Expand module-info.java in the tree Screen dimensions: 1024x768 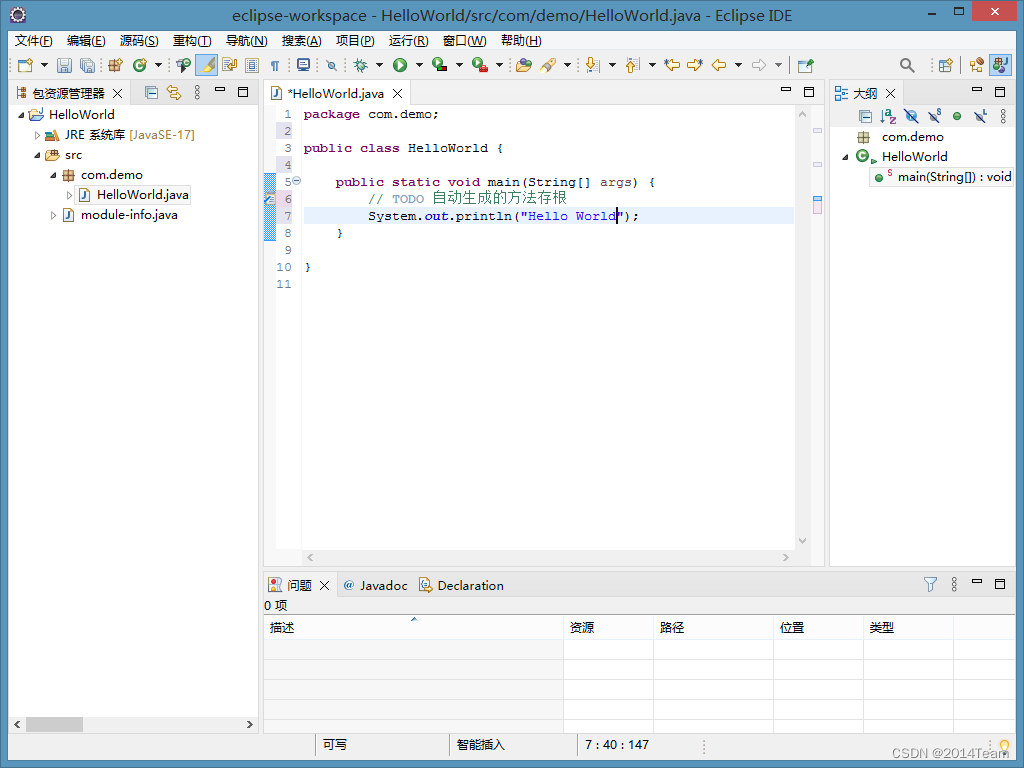point(54,215)
